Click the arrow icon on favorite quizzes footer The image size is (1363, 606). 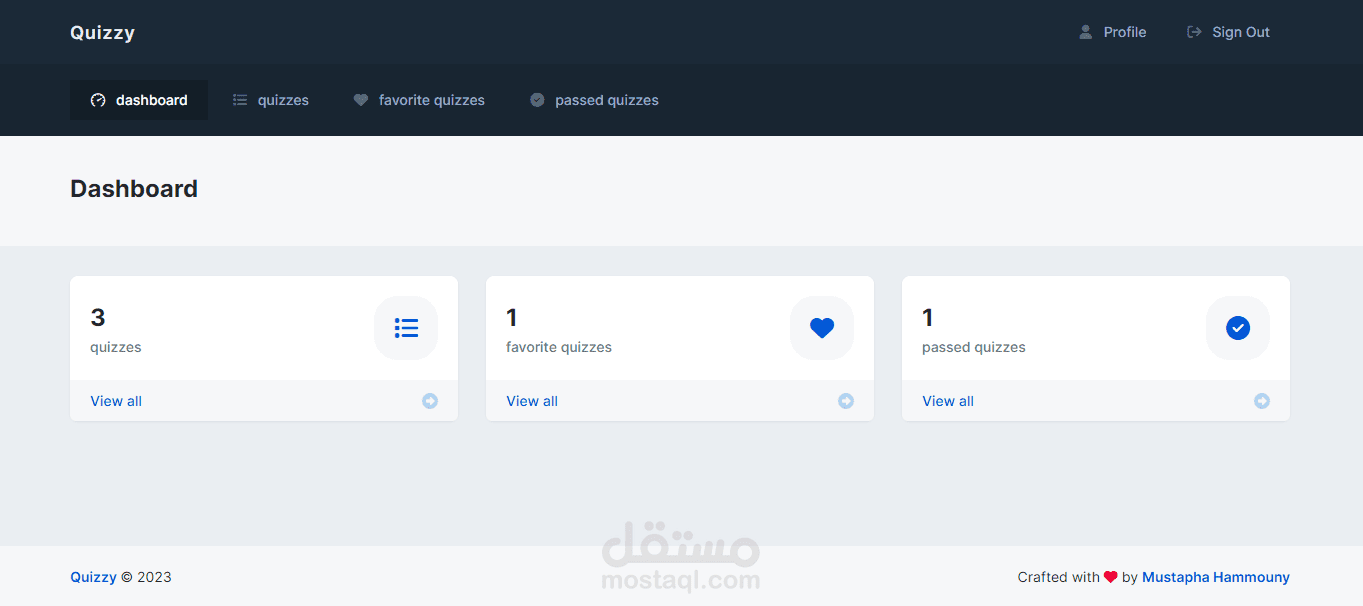tap(846, 401)
